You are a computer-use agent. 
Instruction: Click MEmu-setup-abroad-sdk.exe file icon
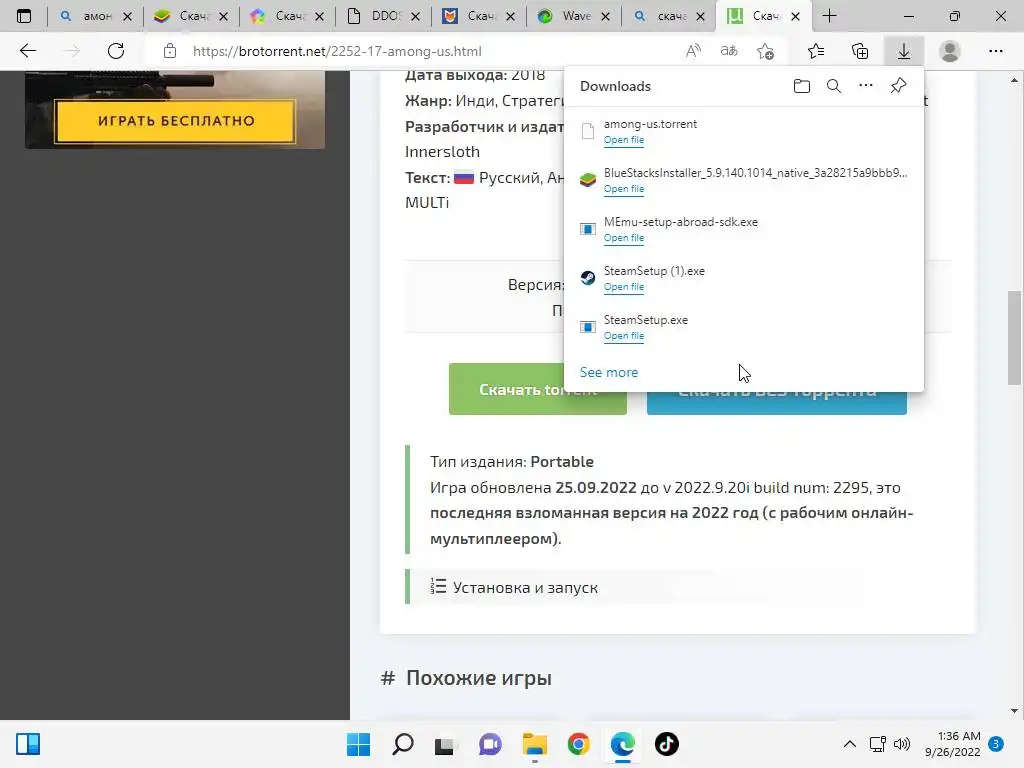(x=588, y=229)
